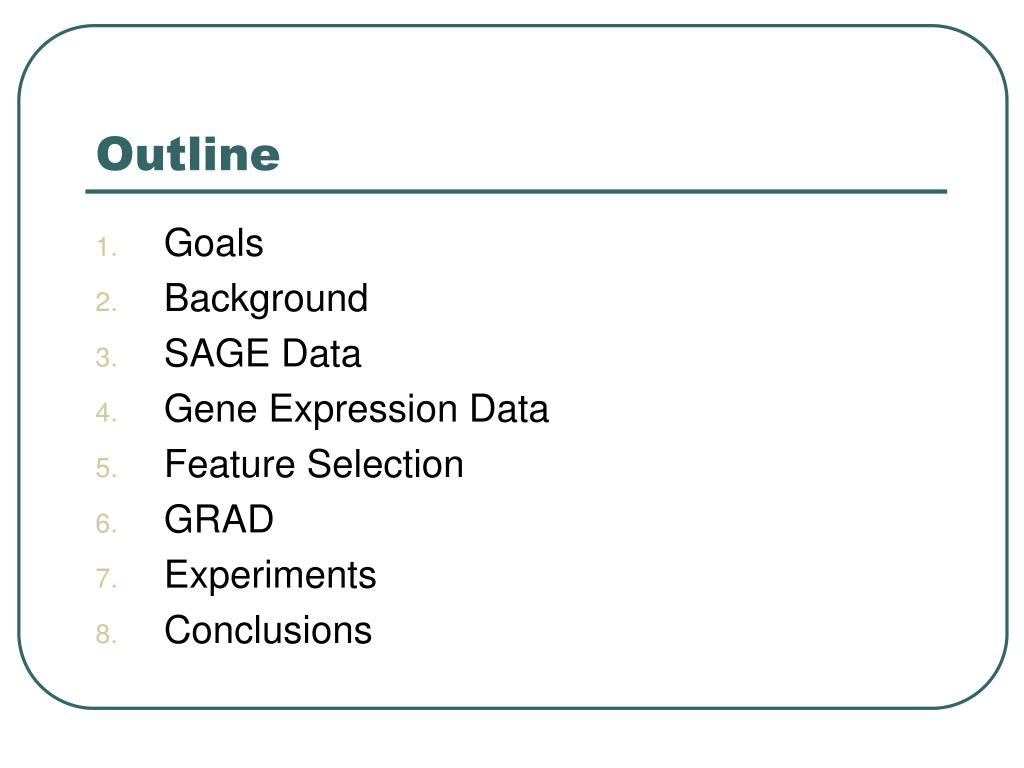1024x768 pixels.
Task: Click the word Selection in Feature Selection
Action: click(x=385, y=464)
